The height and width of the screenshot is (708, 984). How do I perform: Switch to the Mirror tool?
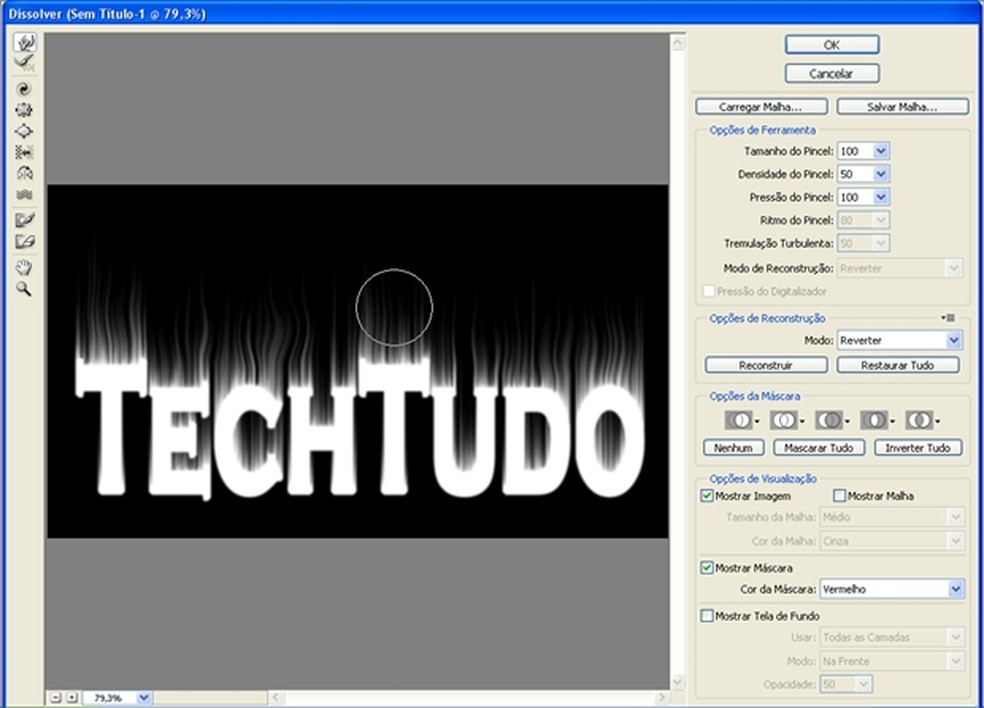click(25, 173)
